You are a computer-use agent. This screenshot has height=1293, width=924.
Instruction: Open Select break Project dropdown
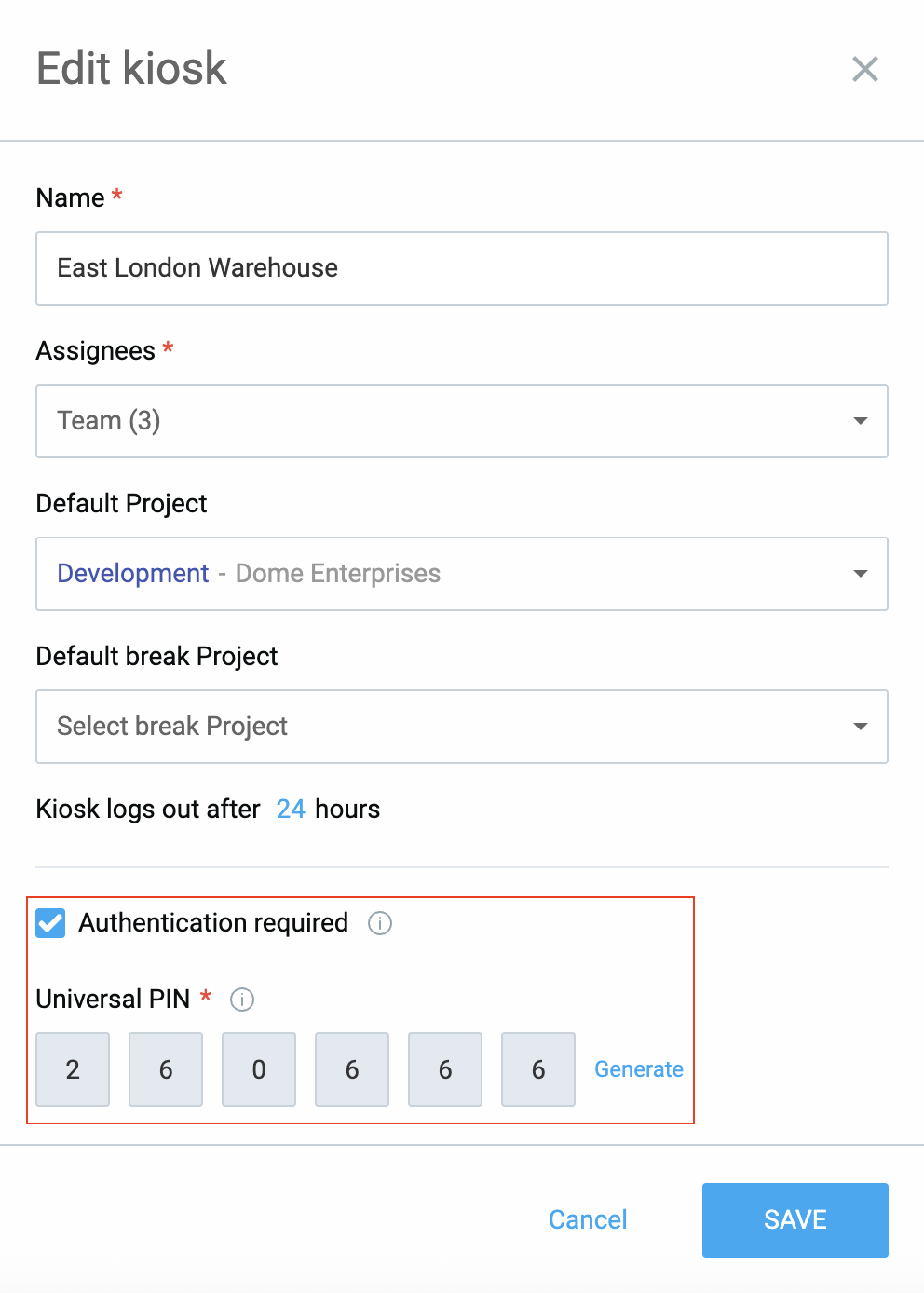click(461, 727)
